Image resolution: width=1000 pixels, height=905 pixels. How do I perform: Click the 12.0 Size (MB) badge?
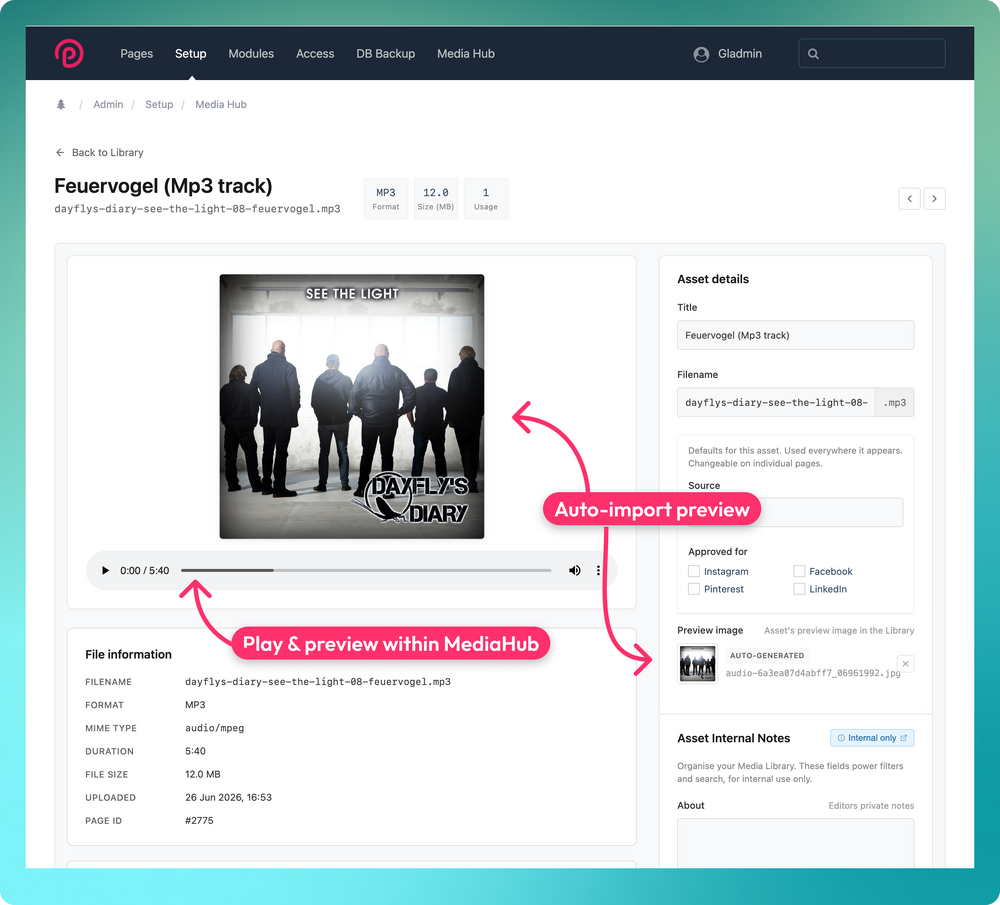pyautogui.click(x=436, y=199)
